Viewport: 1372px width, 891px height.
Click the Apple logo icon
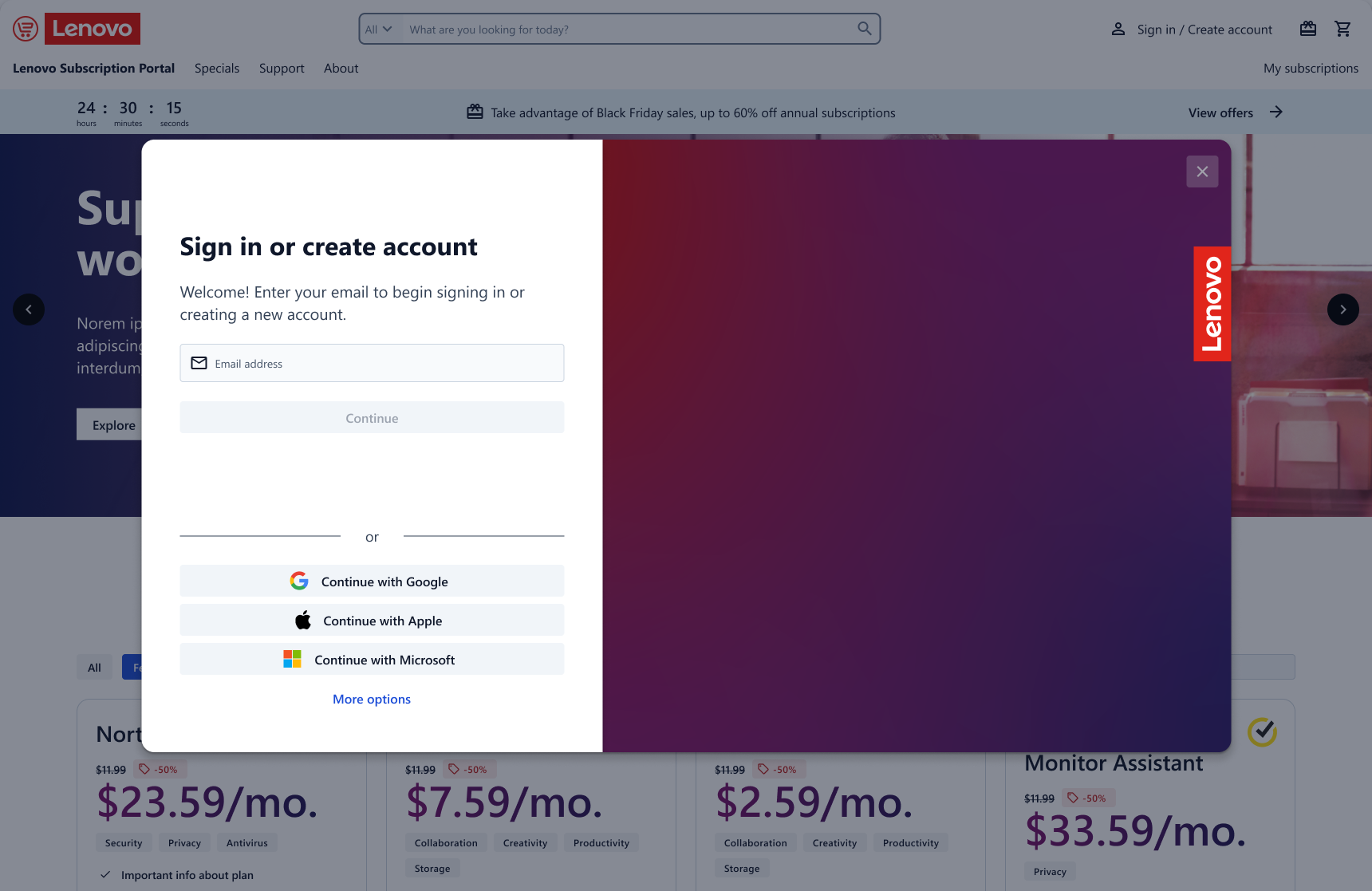[303, 620]
